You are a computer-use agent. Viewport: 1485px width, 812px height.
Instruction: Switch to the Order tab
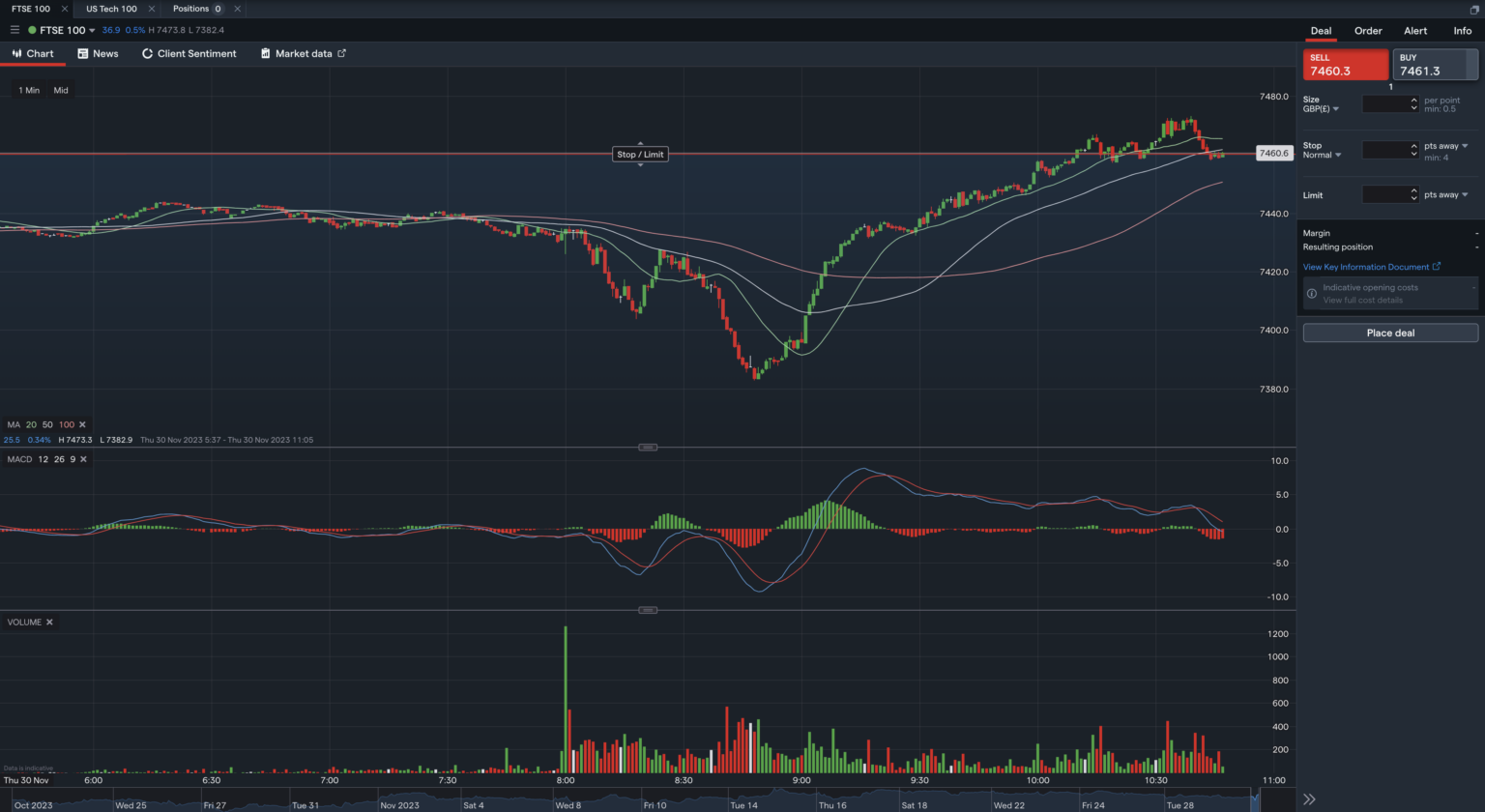(1367, 31)
